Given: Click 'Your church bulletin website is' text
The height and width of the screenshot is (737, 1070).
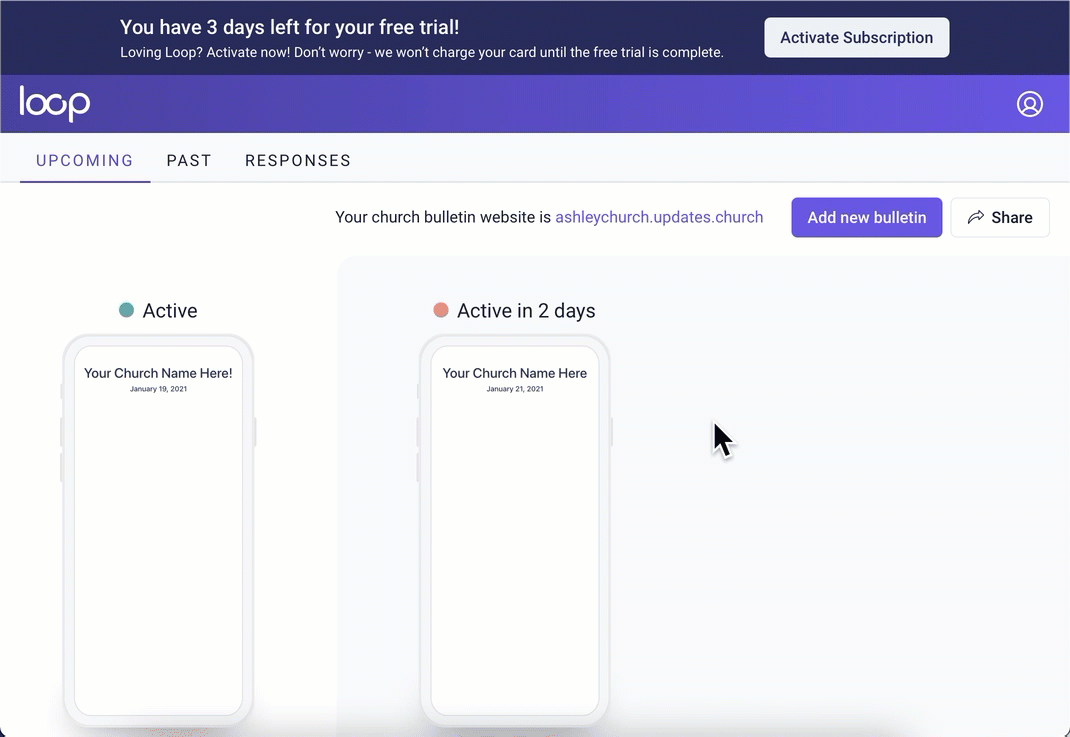Looking at the screenshot, I should pyautogui.click(x=443, y=217).
